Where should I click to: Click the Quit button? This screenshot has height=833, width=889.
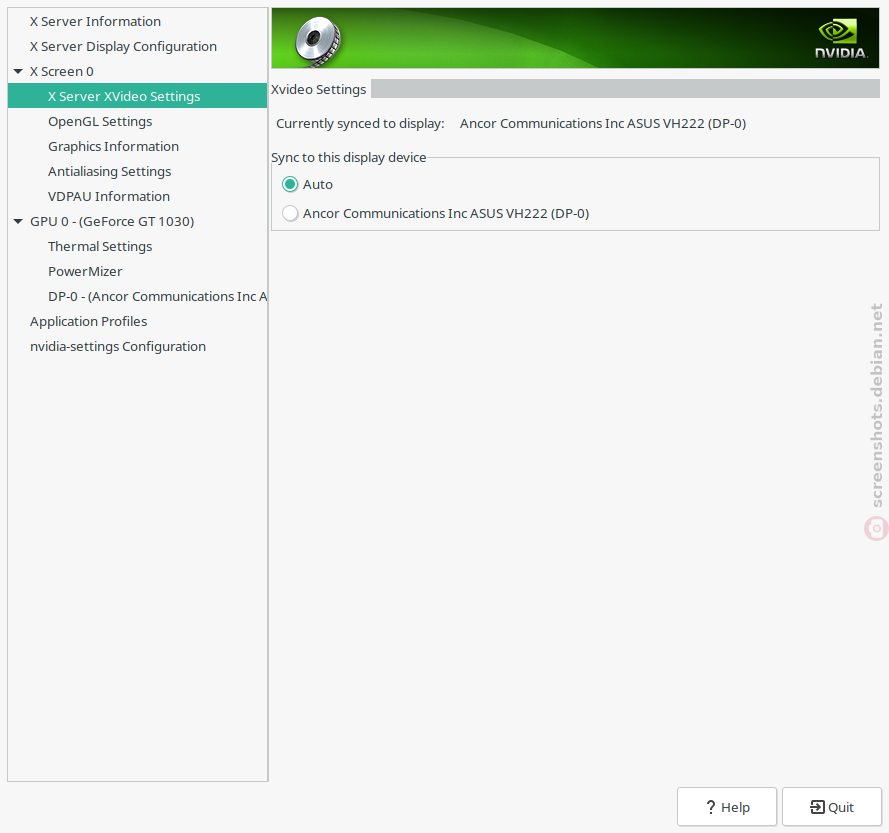tap(832, 806)
